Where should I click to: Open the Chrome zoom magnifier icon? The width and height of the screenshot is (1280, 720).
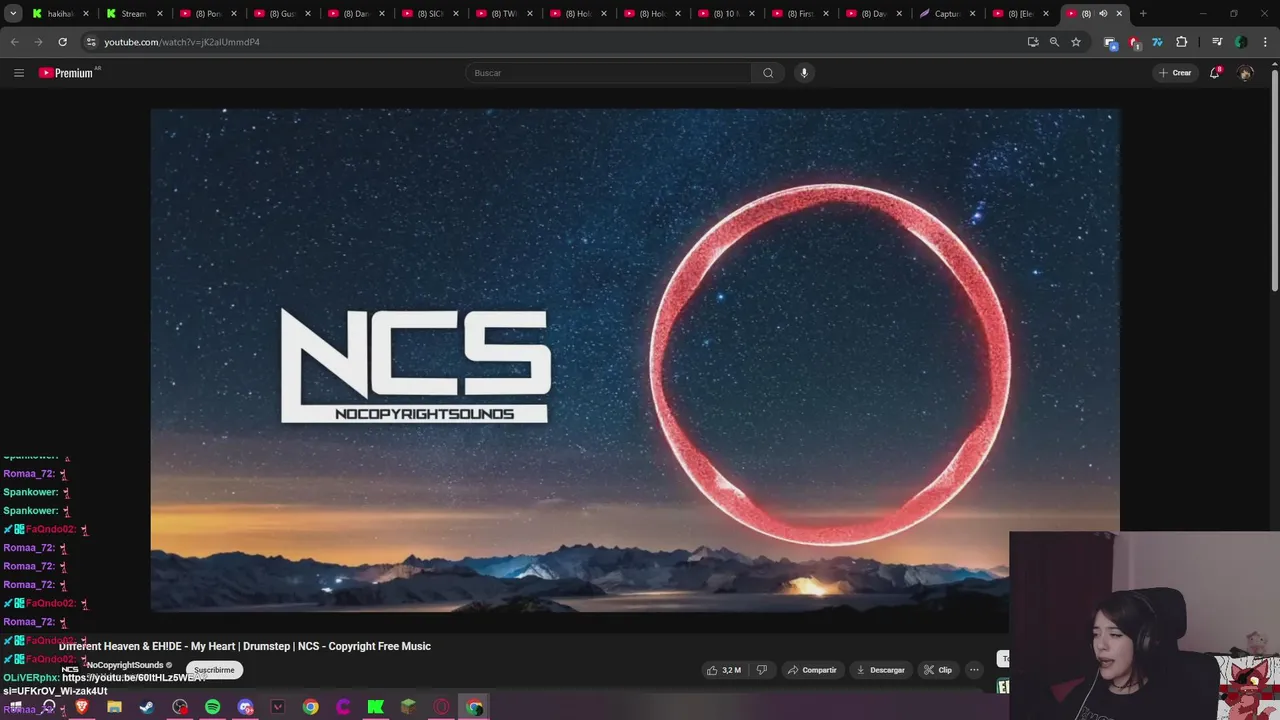coord(1054,42)
